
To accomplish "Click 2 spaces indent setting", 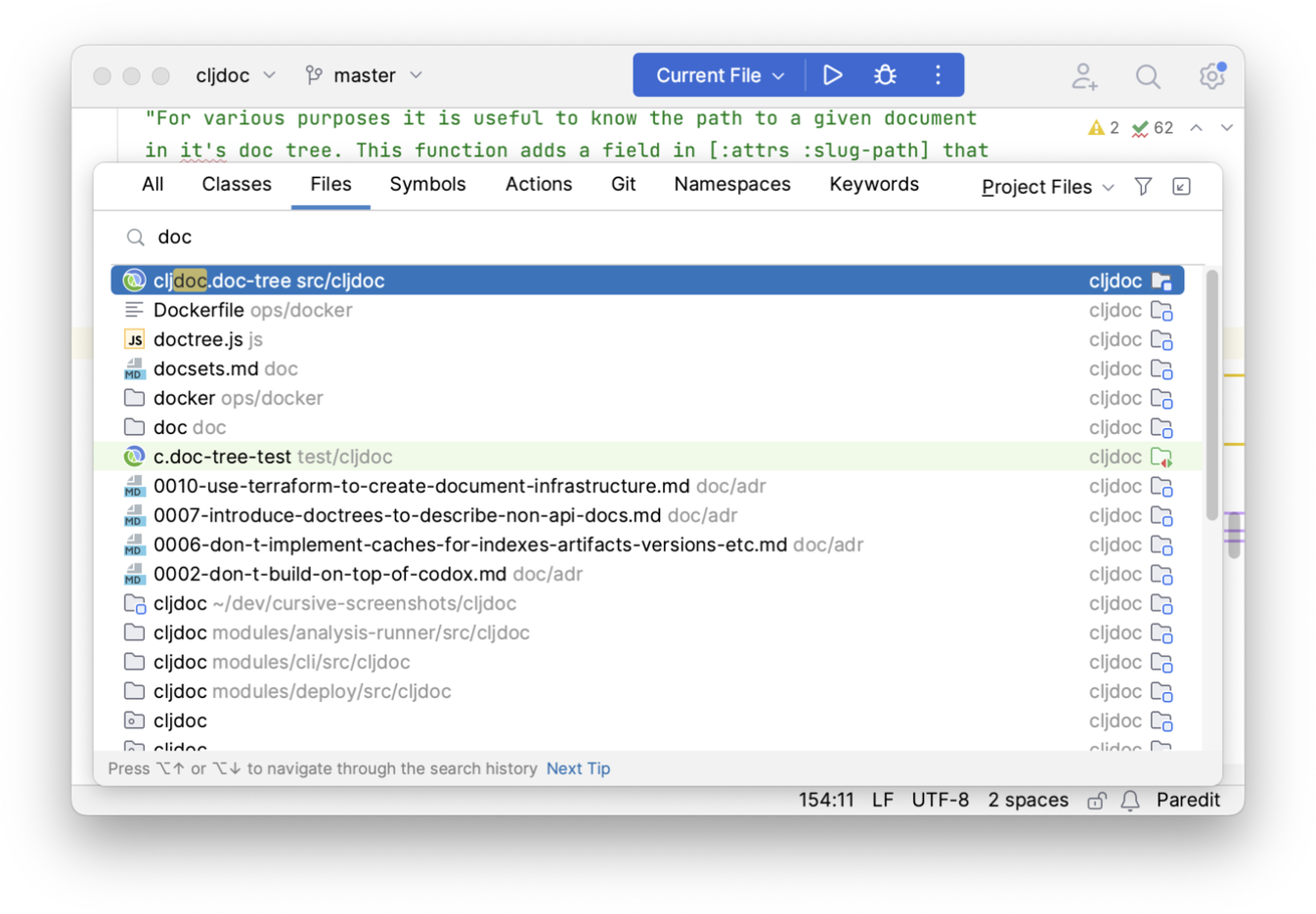I will 1028,801.
